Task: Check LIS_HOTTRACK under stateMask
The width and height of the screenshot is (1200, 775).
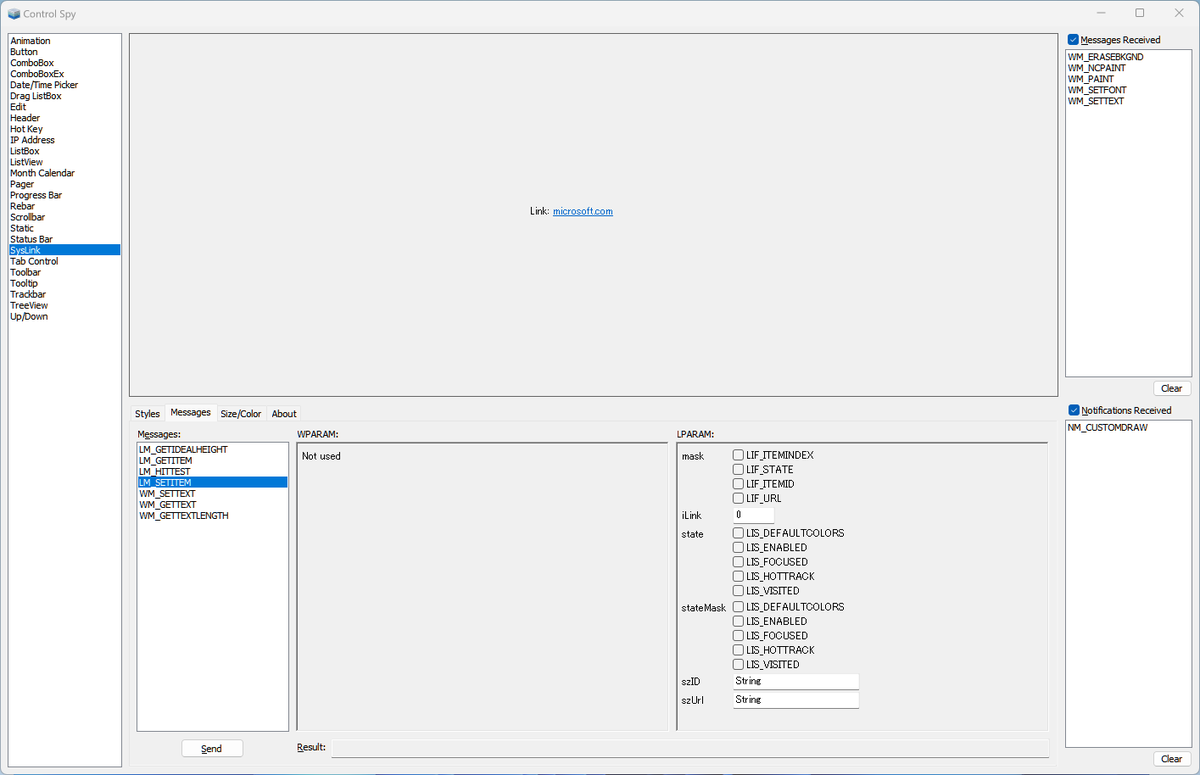Action: point(738,650)
